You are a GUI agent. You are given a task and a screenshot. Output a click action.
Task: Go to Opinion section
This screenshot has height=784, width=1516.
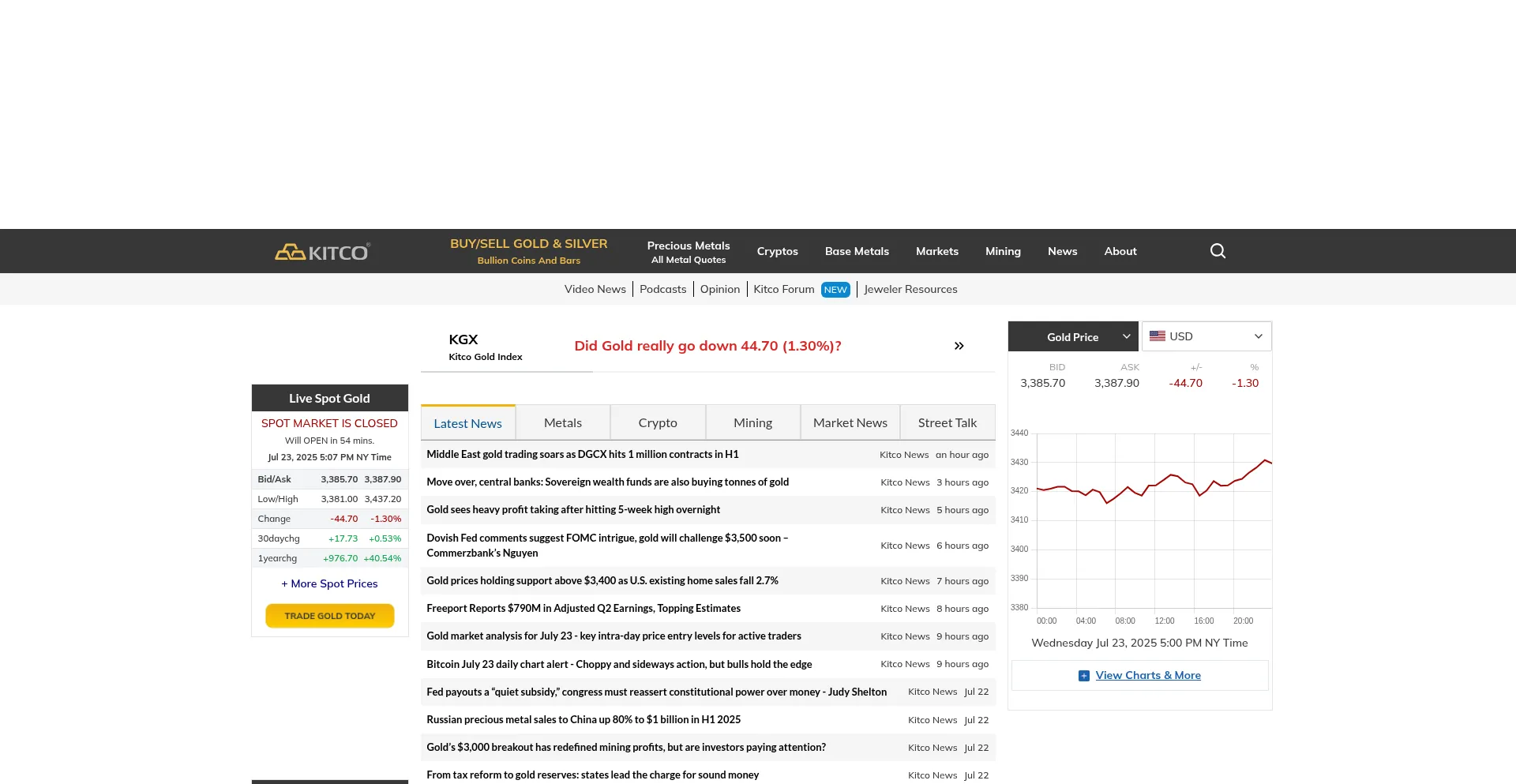(720, 289)
